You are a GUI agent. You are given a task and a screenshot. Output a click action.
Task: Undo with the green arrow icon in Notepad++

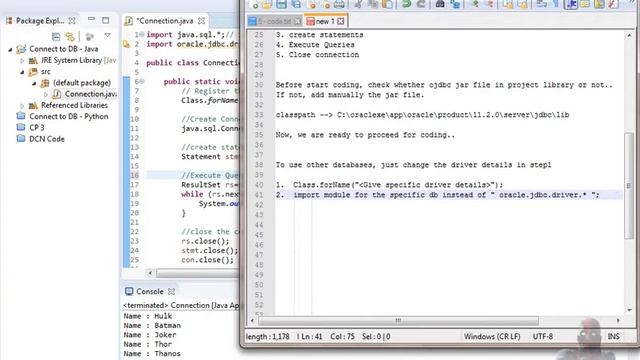point(406,4)
